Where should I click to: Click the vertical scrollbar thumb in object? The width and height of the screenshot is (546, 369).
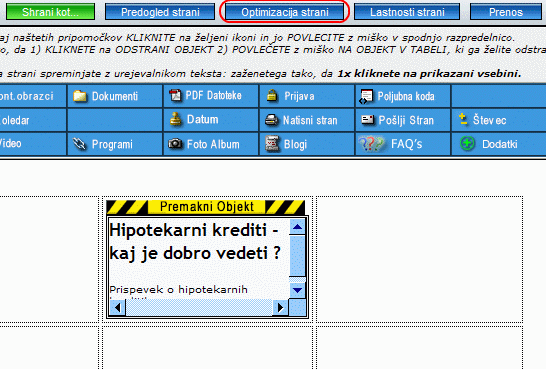click(x=297, y=256)
